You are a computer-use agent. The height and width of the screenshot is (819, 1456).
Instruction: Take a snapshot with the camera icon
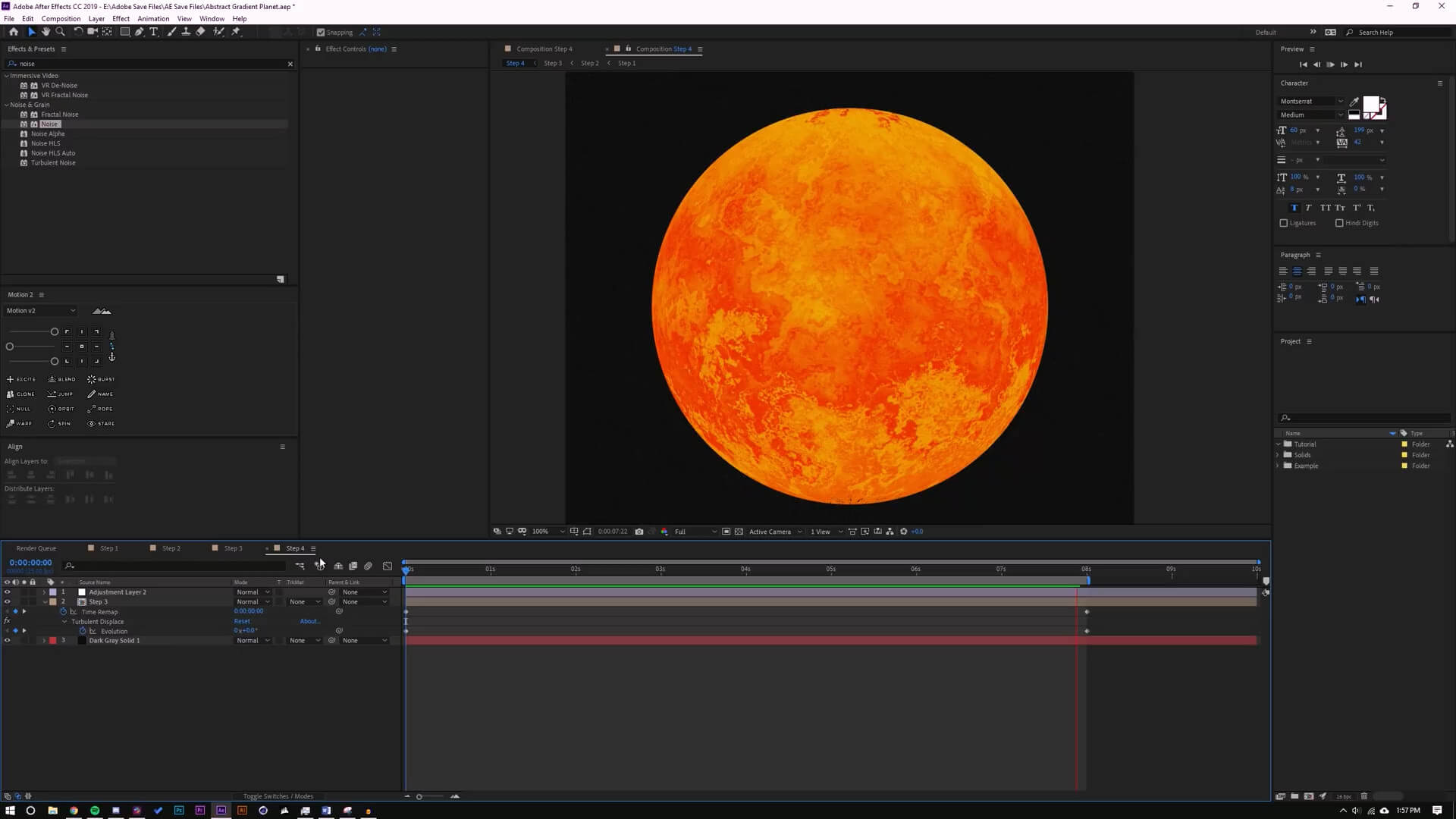tap(639, 532)
